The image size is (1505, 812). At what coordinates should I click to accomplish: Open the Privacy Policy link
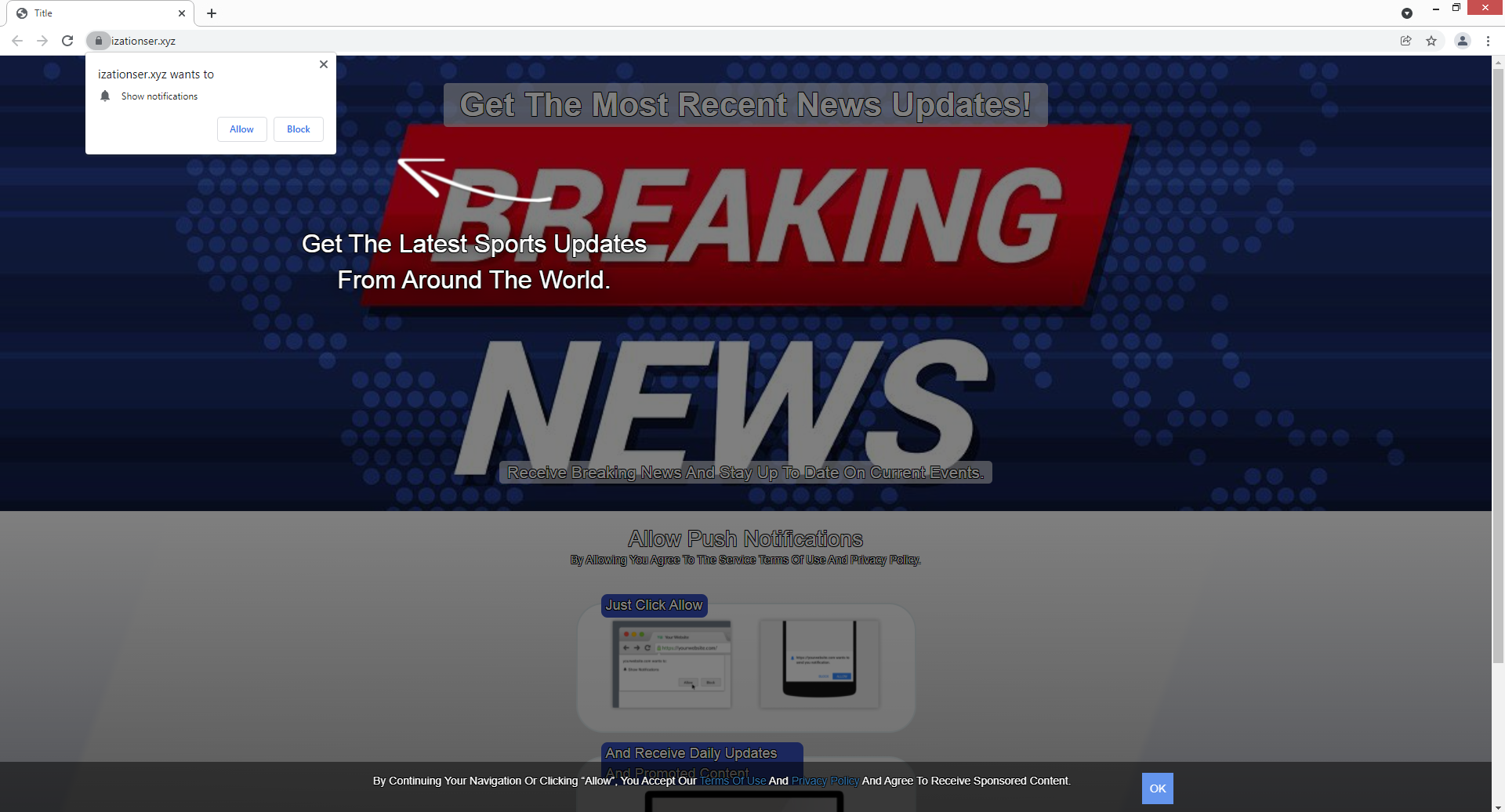pyautogui.click(x=825, y=781)
